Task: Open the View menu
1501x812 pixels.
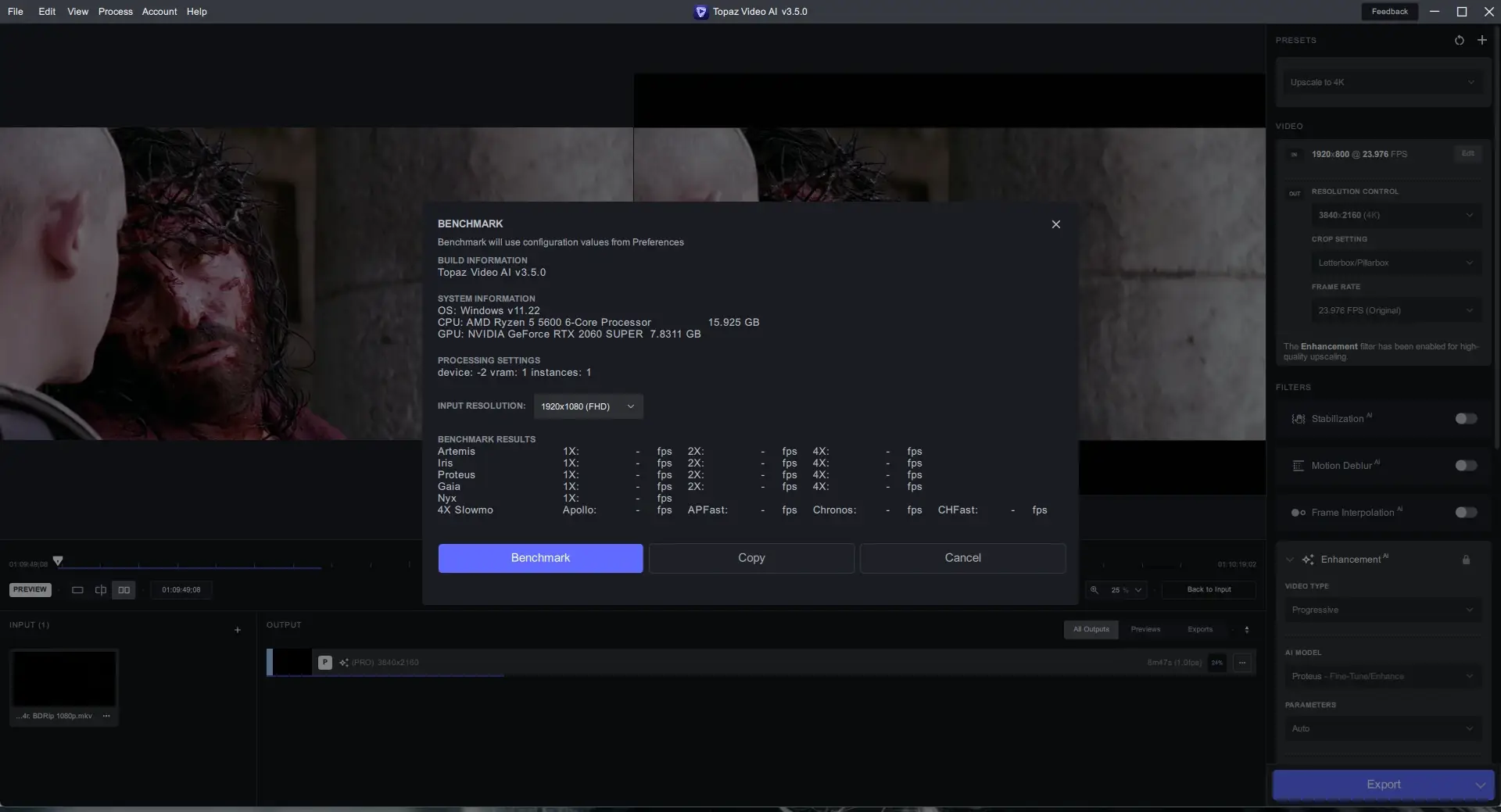Action: point(77,12)
